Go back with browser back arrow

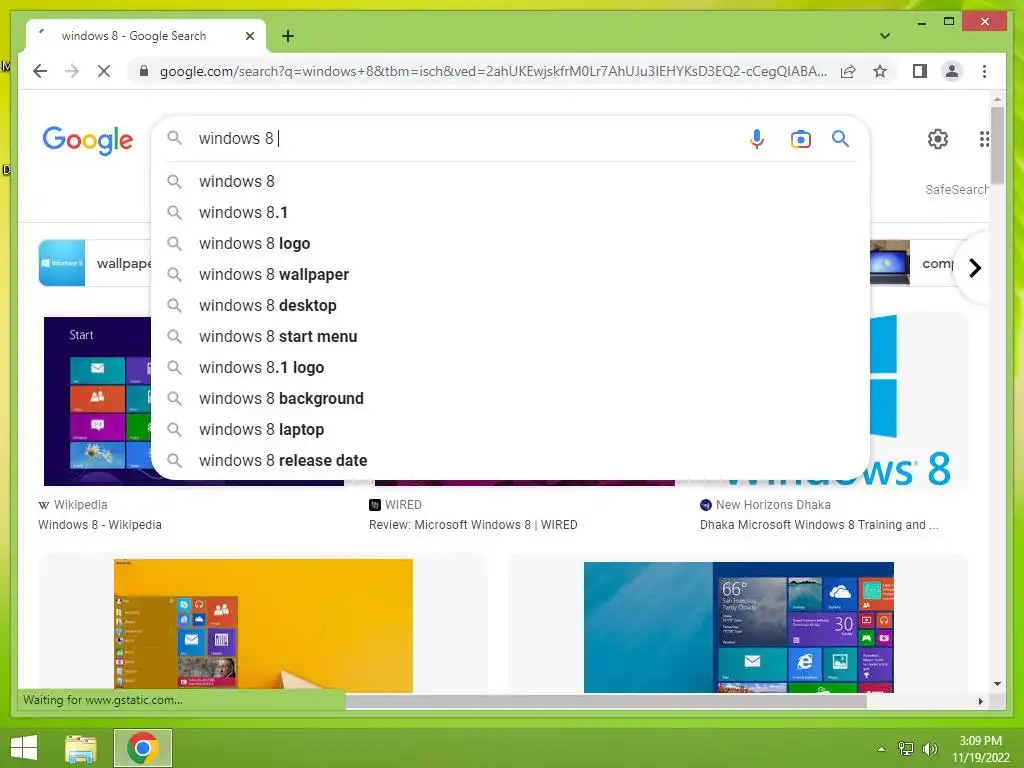40,71
